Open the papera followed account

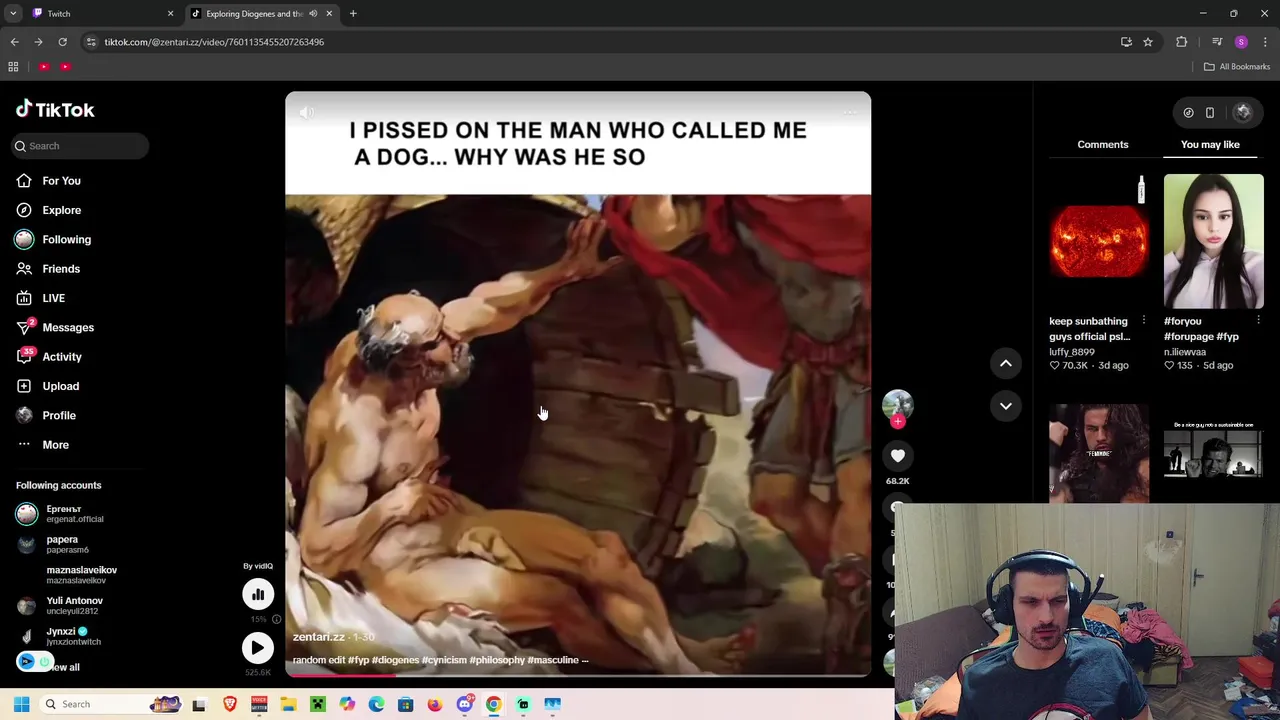coord(55,544)
